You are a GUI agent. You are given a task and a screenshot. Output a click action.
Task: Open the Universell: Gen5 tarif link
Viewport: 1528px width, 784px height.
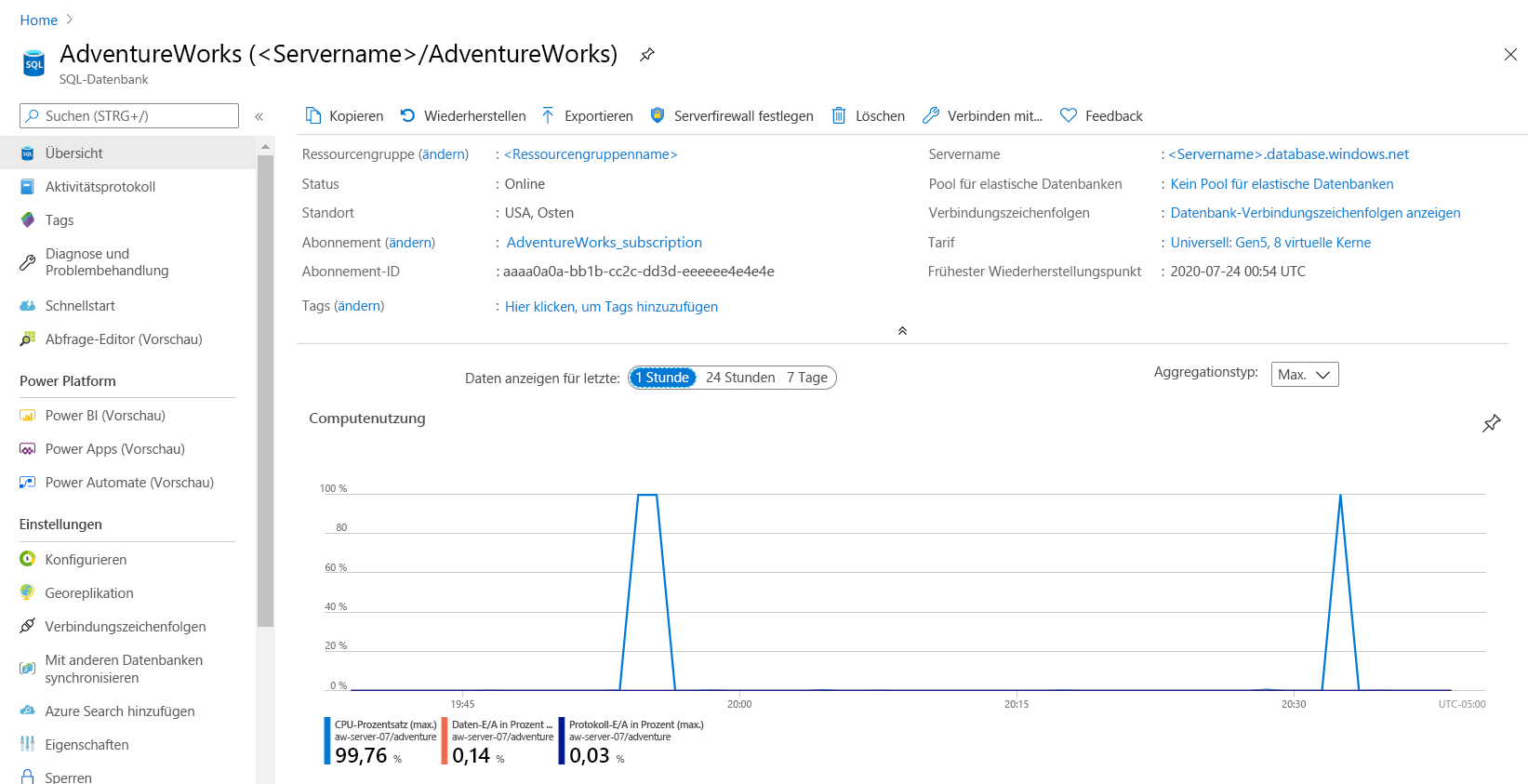(x=1270, y=243)
